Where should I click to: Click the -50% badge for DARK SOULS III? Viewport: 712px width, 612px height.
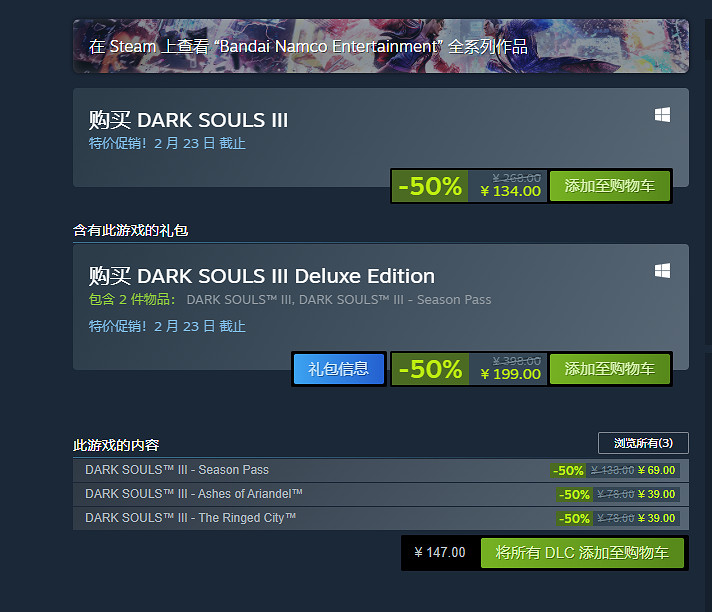tap(430, 186)
